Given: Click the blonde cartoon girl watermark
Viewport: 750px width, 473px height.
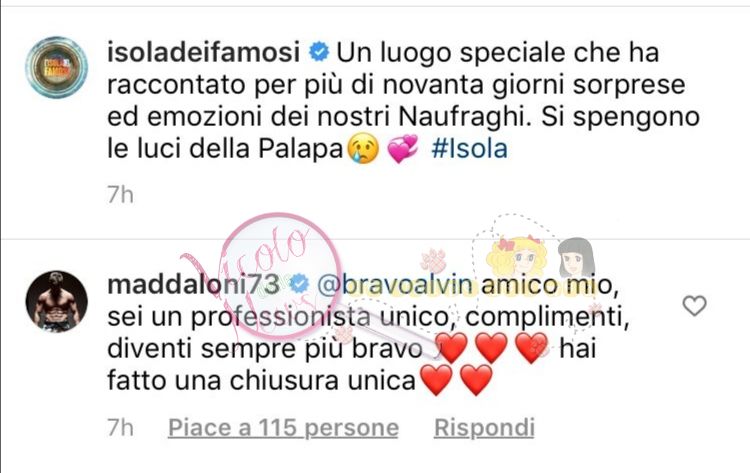Looking at the screenshot, I should pos(517,257).
